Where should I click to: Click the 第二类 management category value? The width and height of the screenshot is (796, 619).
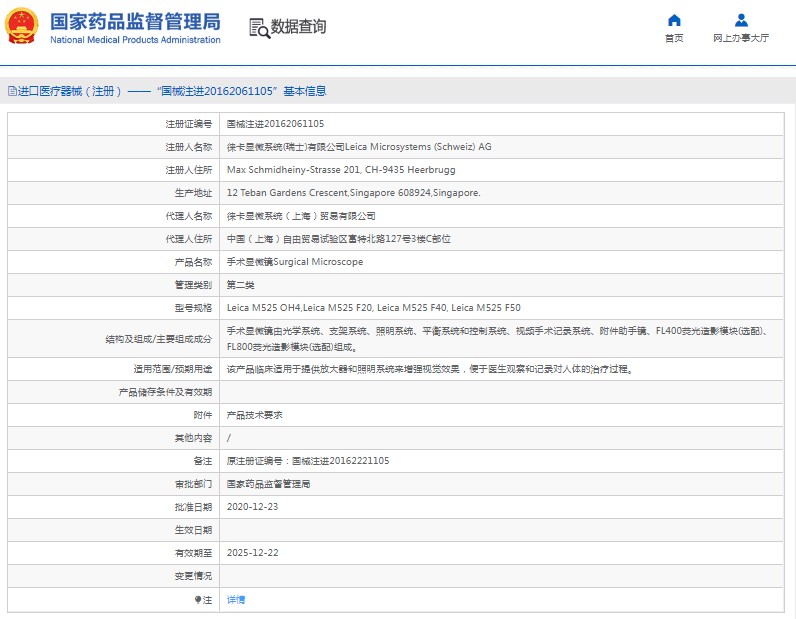click(241, 285)
